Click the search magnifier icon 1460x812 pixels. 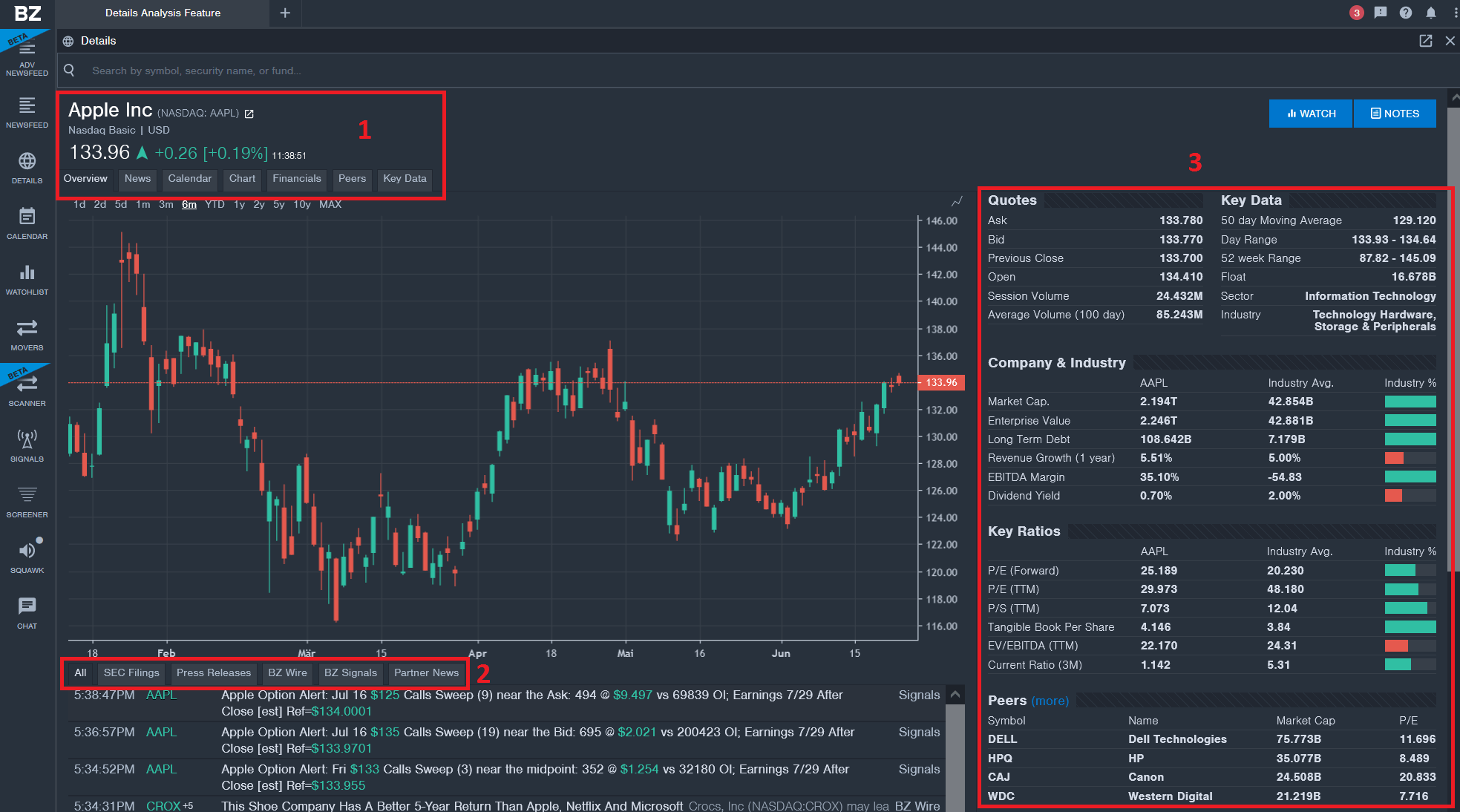[69, 71]
